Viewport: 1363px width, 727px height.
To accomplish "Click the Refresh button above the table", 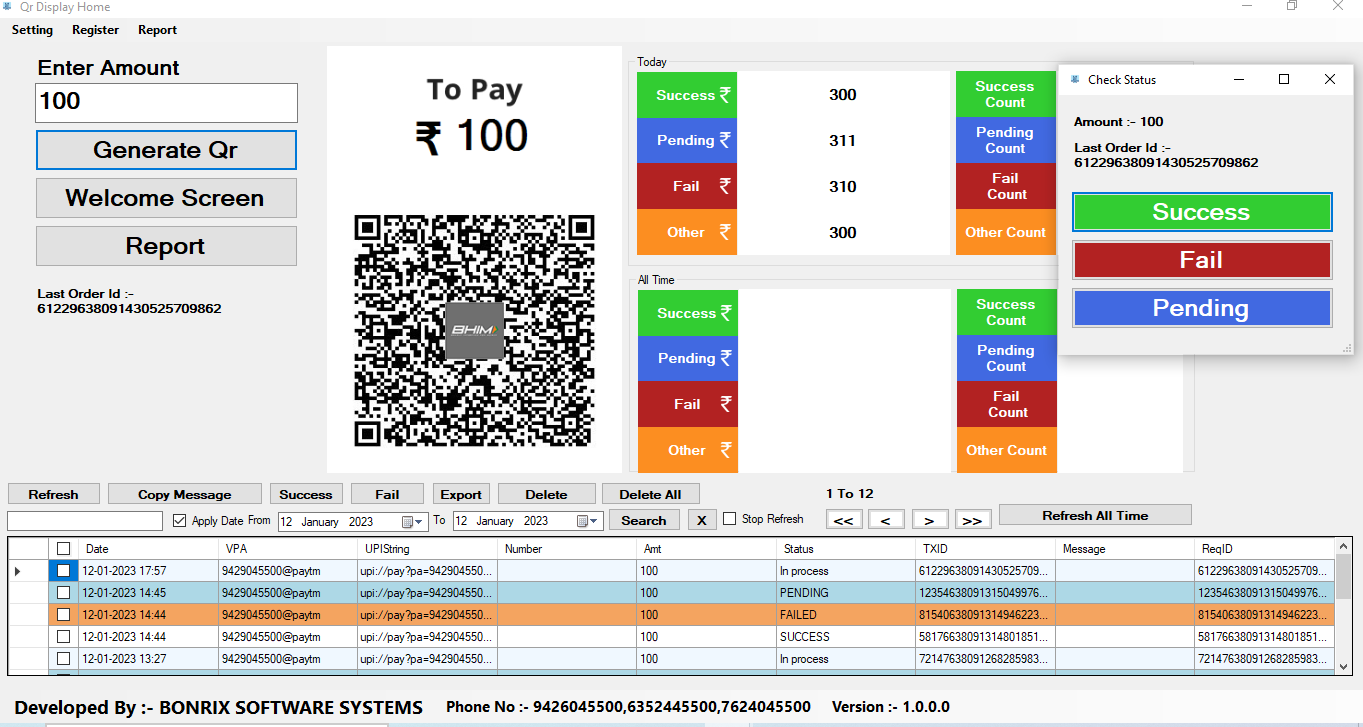I will 54,494.
